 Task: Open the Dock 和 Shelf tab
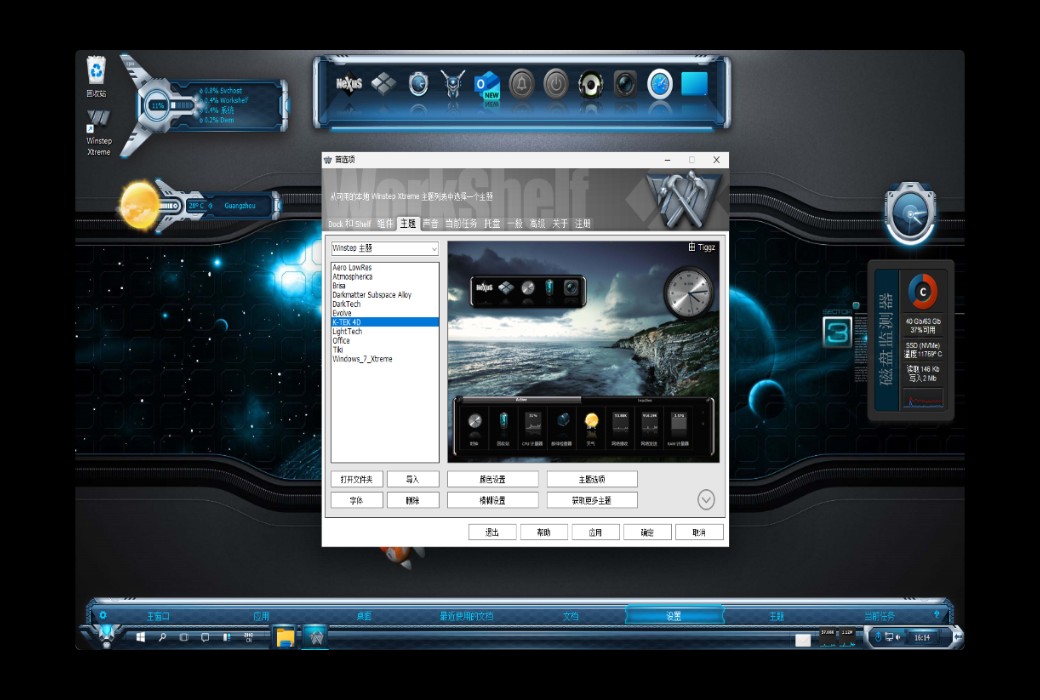352,224
